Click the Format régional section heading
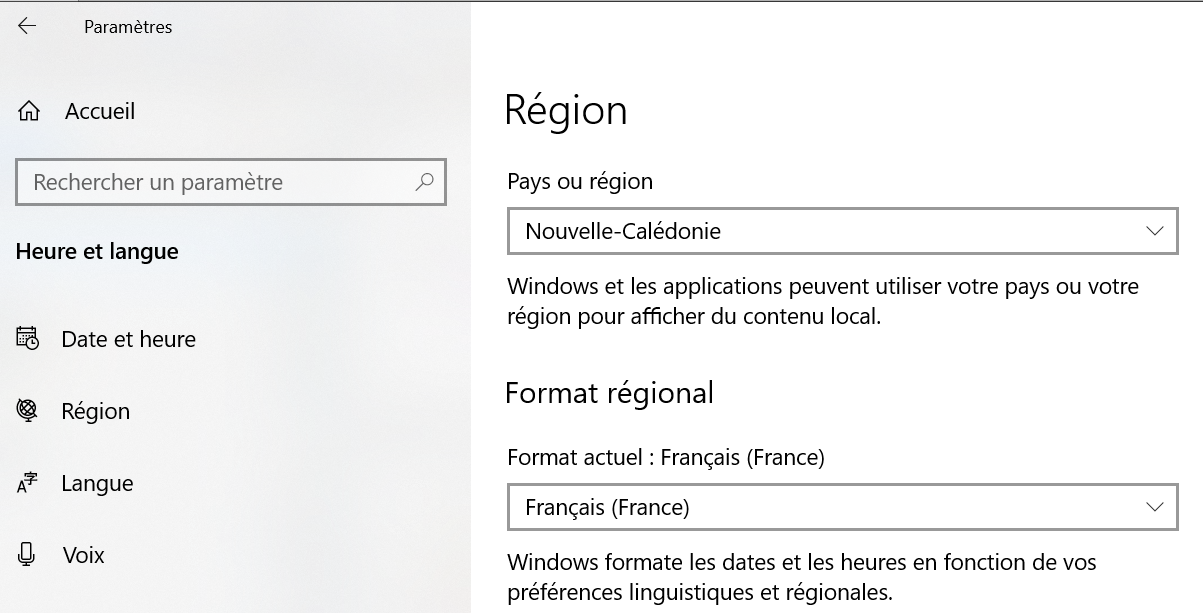Screen dimensions: 1203x613 [609, 393]
